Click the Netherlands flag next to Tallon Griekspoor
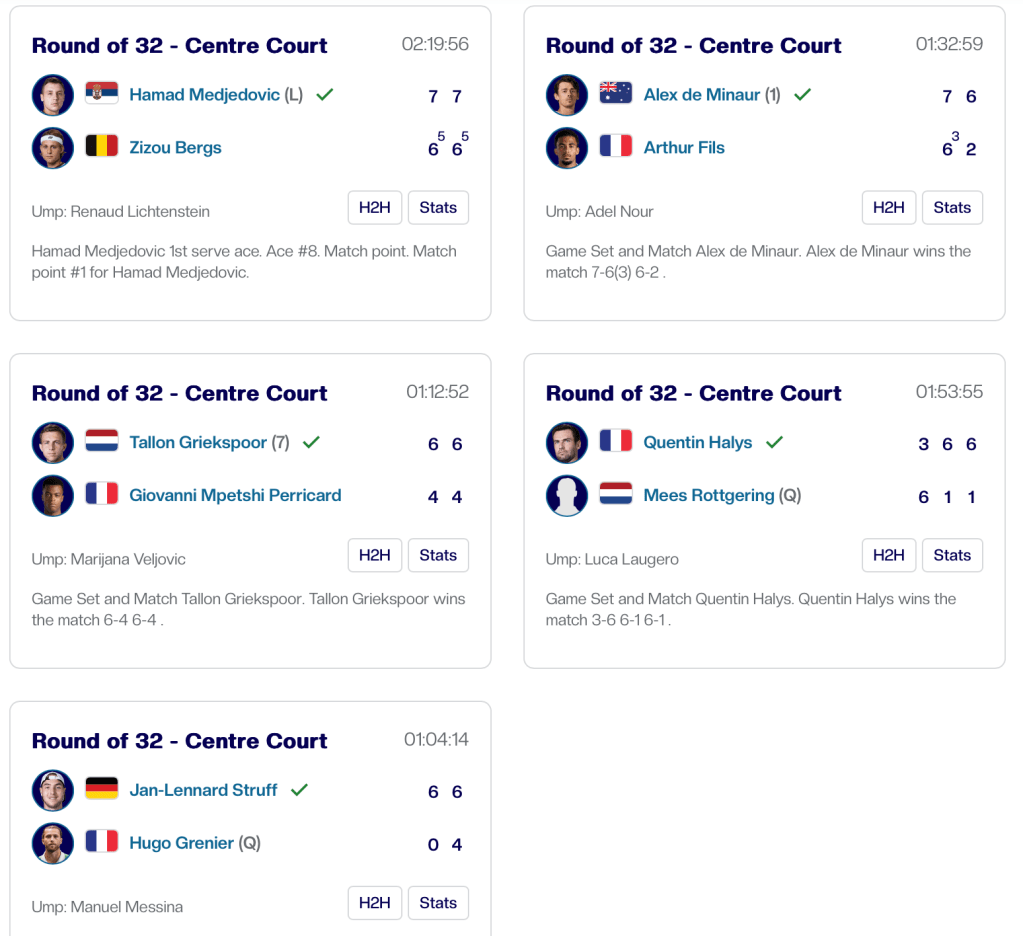 [x=102, y=442]
